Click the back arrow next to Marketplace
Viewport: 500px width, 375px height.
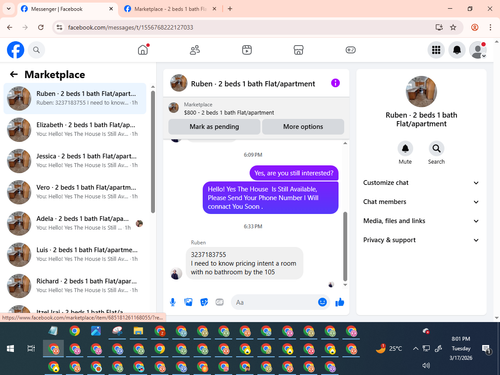(14, 74)
